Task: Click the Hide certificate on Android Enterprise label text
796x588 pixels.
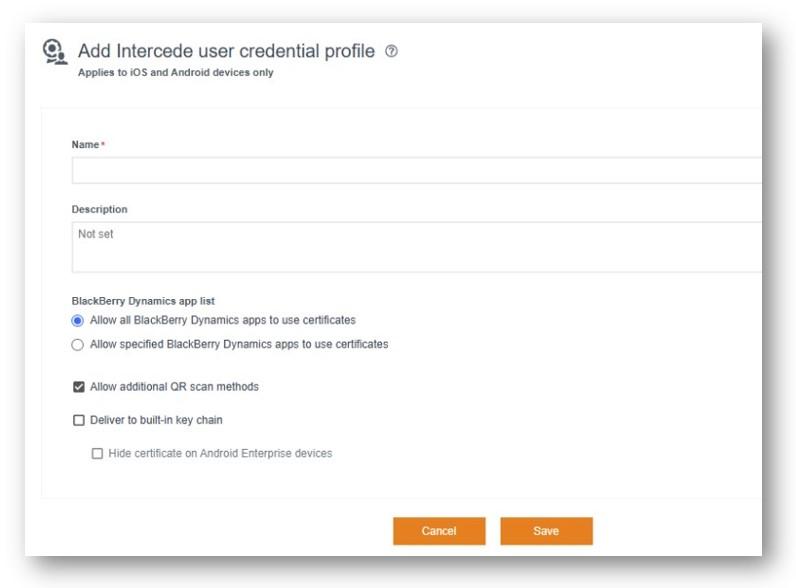Action: [x=220, y=454]
